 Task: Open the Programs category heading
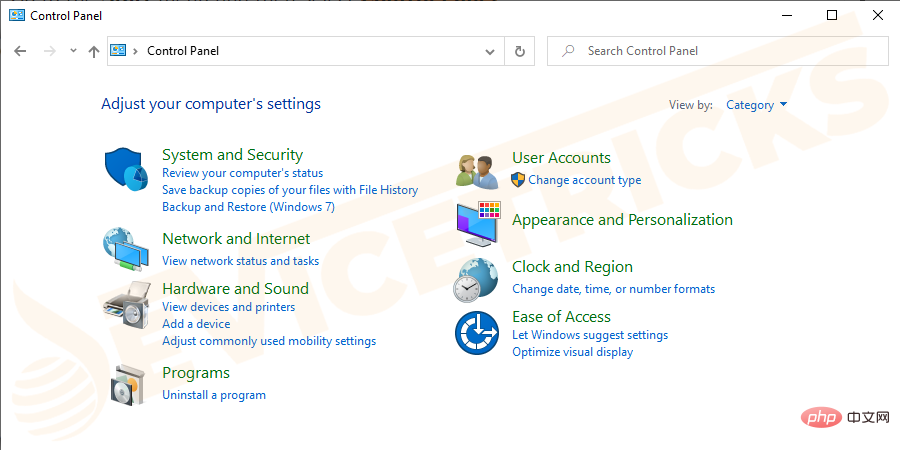click(x=196, y=373)
